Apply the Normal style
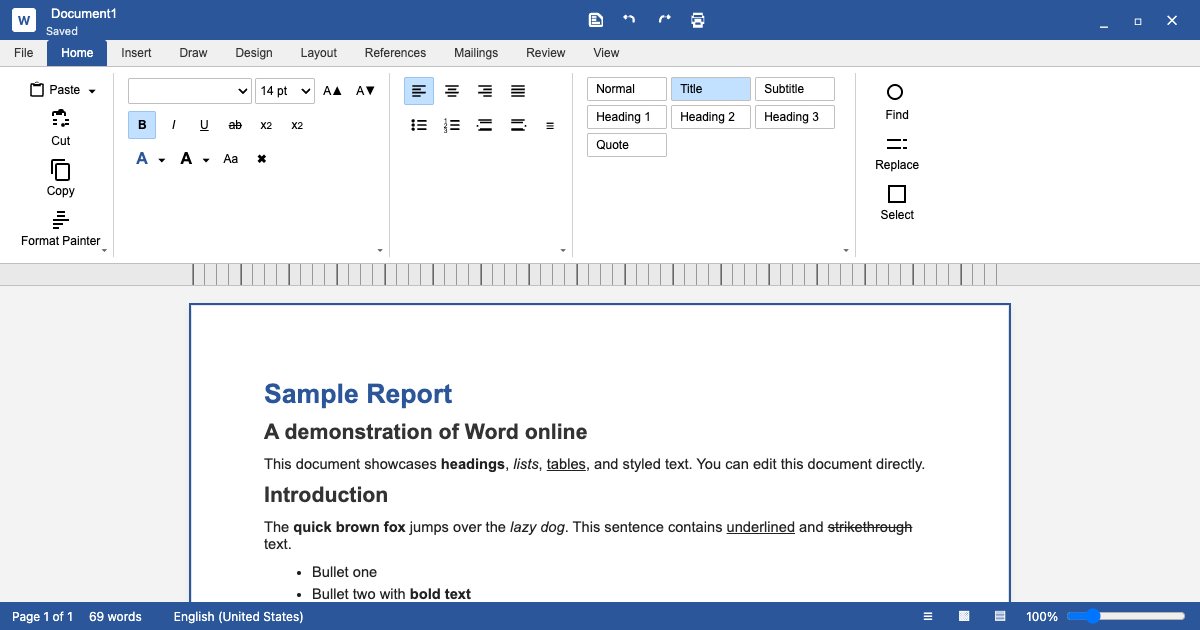 pos(627,89)
